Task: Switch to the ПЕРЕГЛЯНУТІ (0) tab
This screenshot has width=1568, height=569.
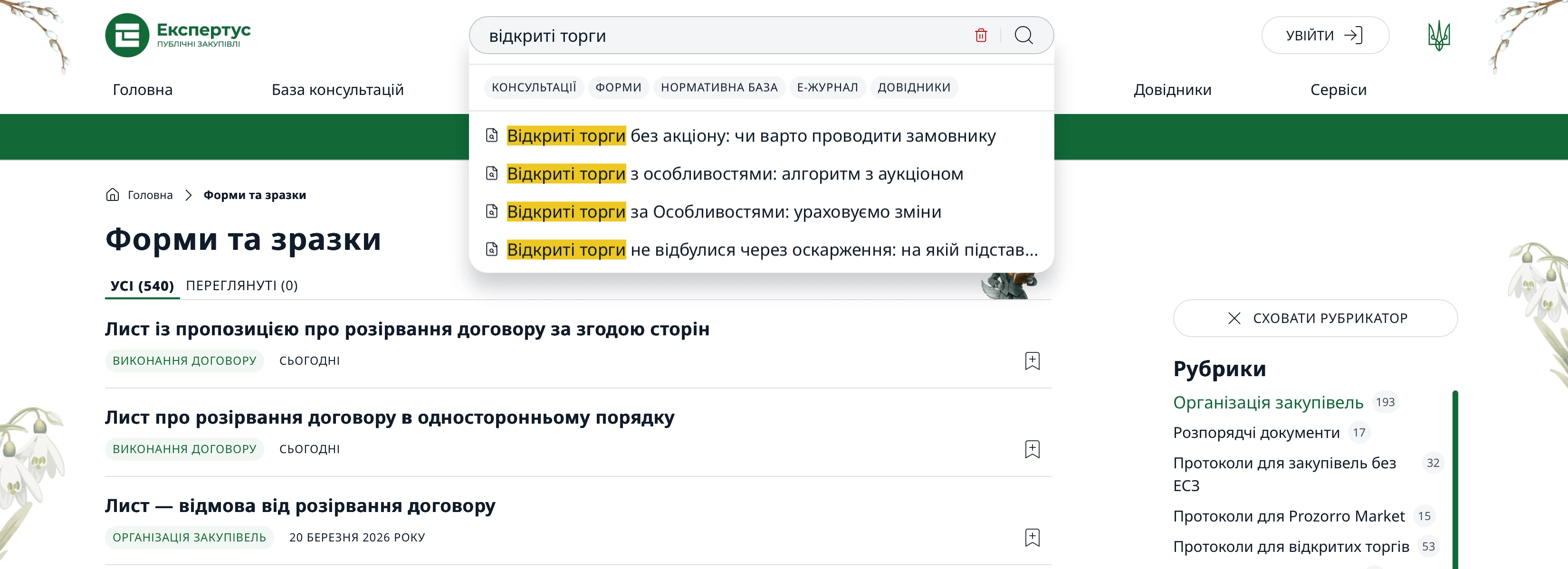Action: tap(242, 285)
